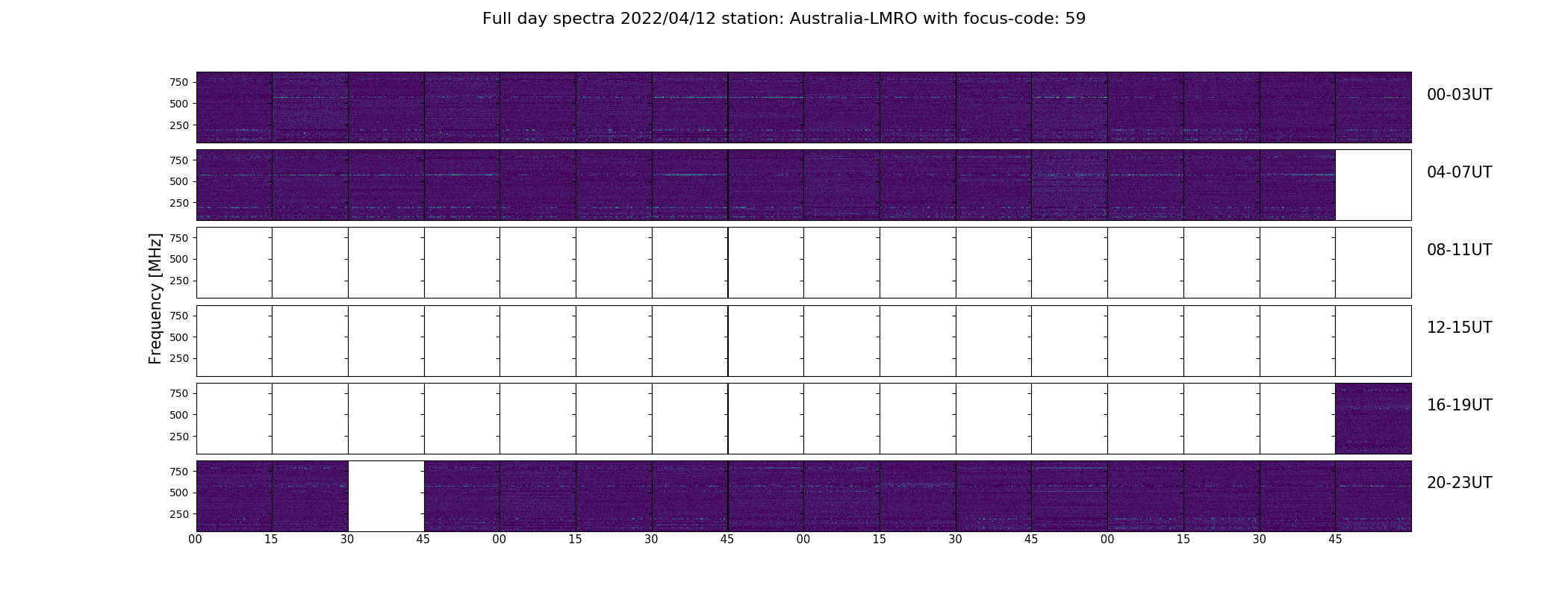Select the 750 tick label in the 12-15UT row
Image resolution: width=1568 pixels, height=597 pixels.
179,316
